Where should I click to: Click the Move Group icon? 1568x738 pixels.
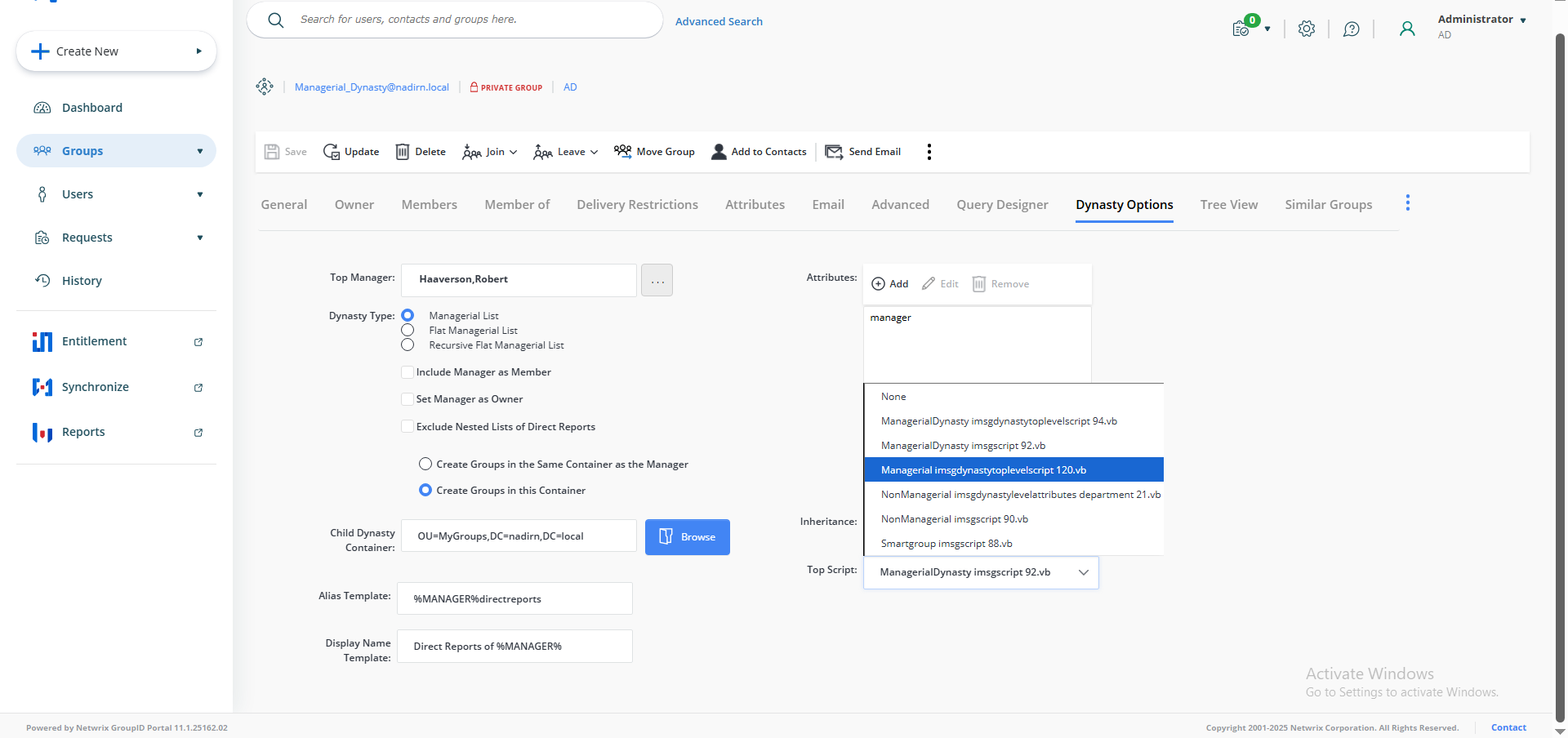(622, 152)
